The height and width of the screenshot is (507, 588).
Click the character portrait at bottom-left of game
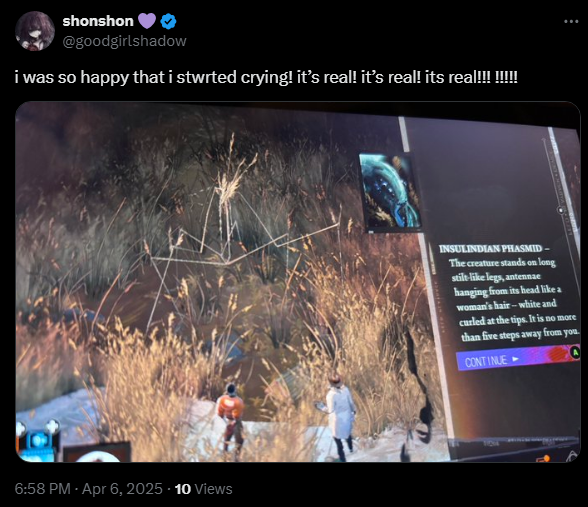coord(97,452)
